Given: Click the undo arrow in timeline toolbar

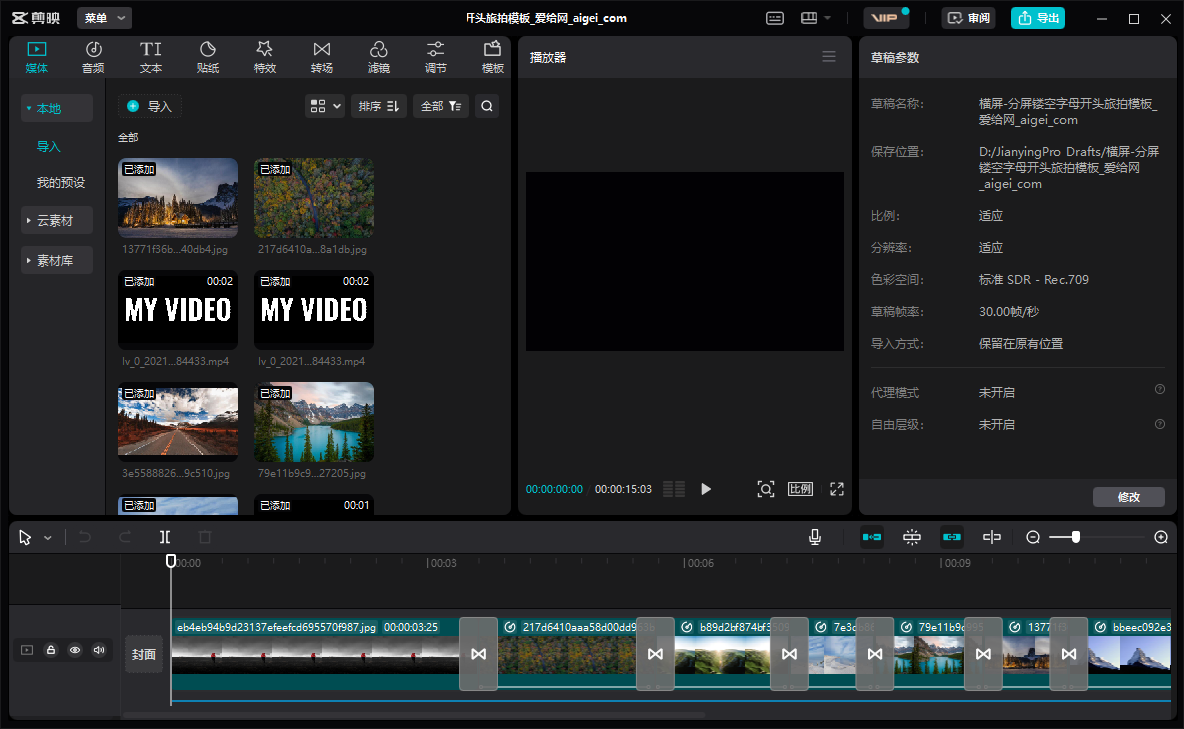Looking at the screenshot, I should [85, 537].
